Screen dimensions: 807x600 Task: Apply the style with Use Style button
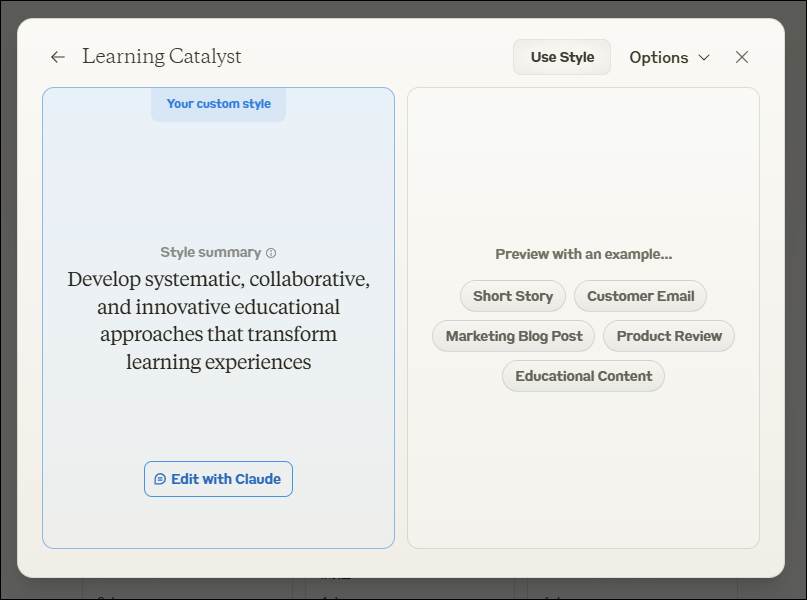562,57
